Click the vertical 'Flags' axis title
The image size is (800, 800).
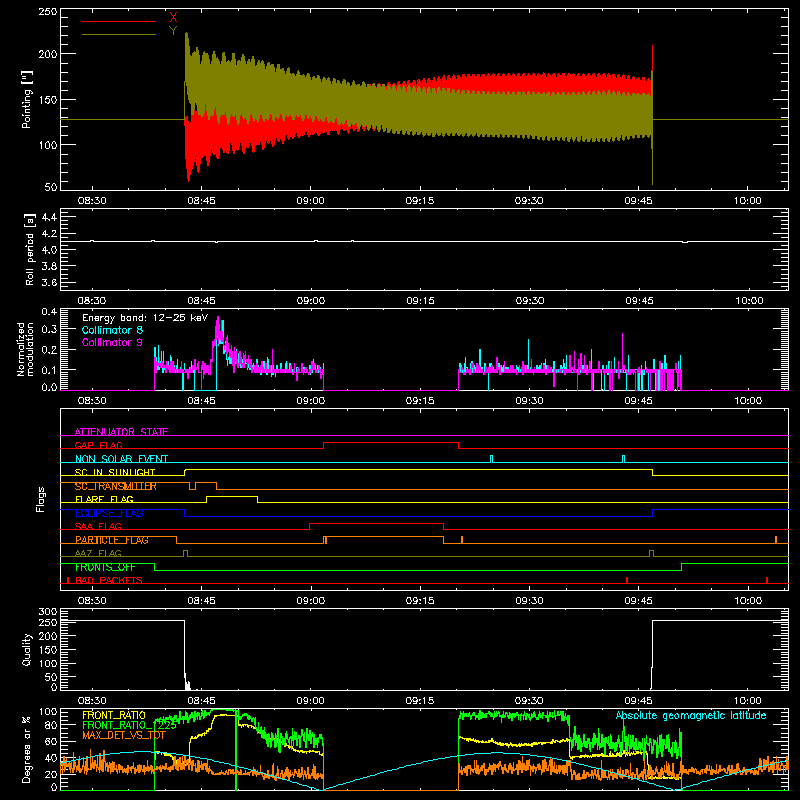40,499
